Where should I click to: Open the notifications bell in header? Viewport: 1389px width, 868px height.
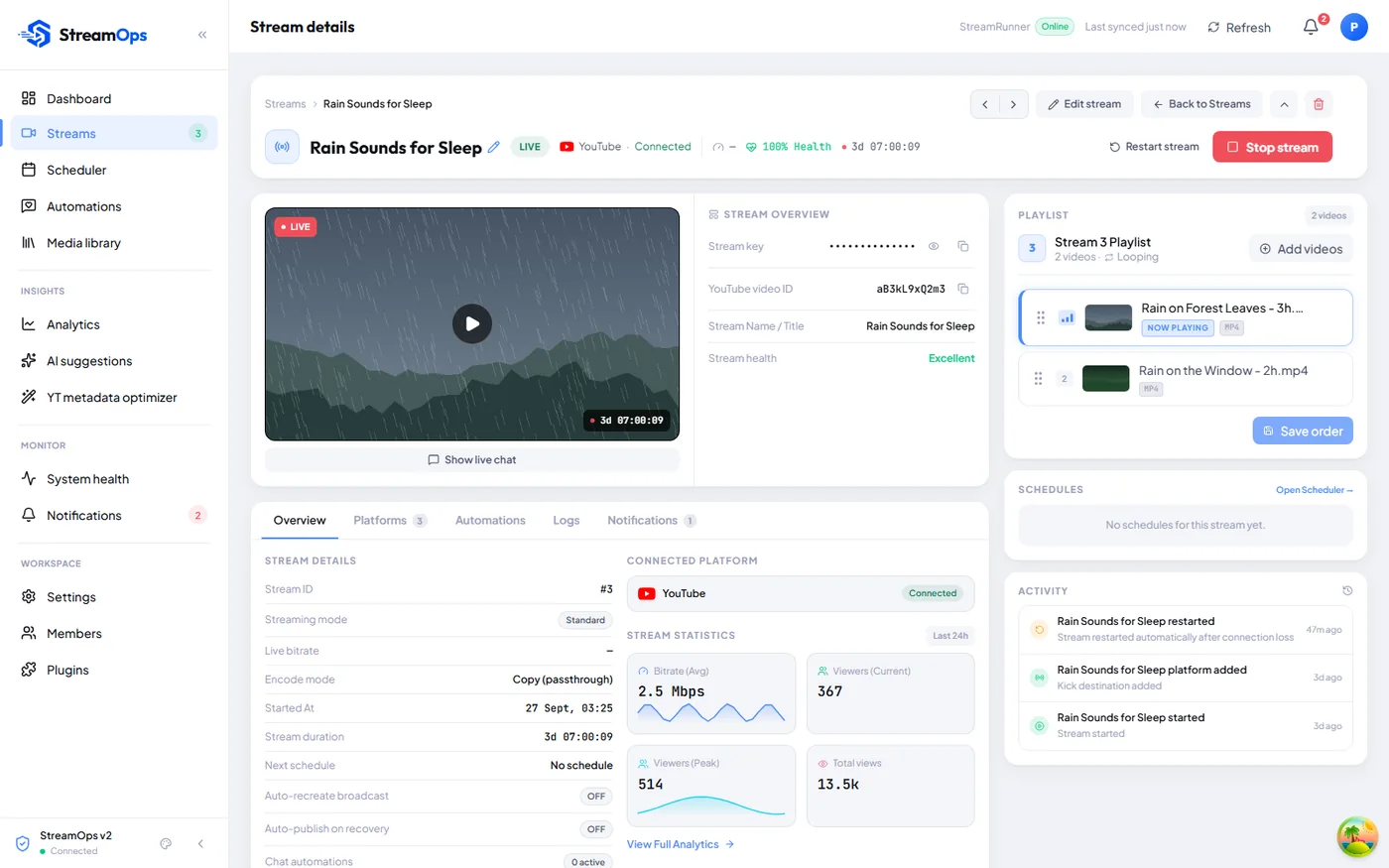click(x=1311, y=27)
